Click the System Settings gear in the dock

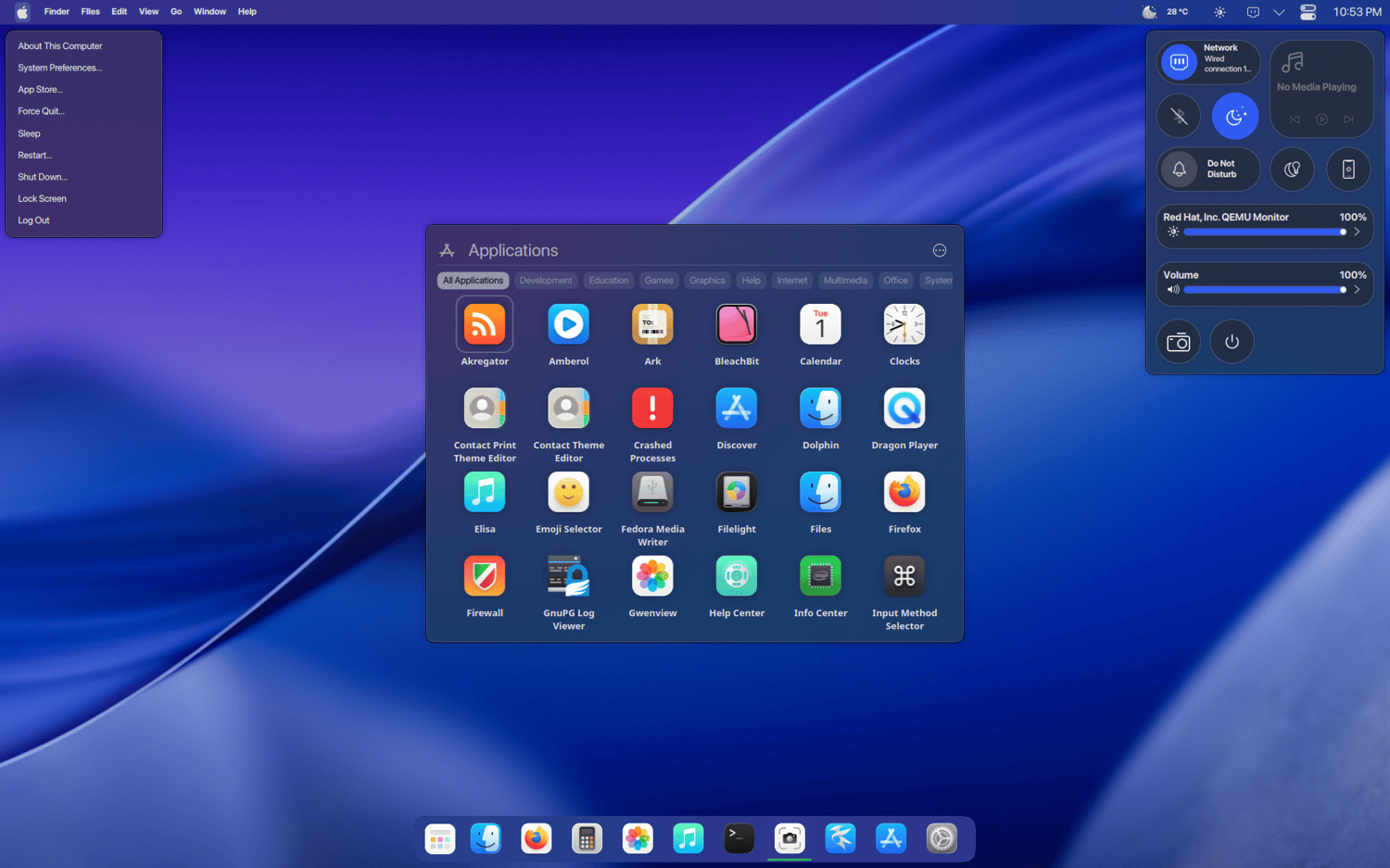pos(941,838)
